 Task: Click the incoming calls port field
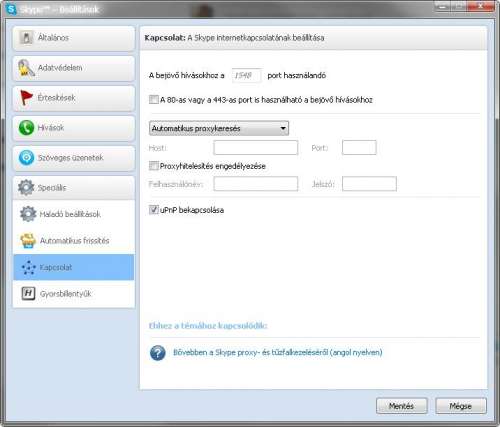click(246, 76)
